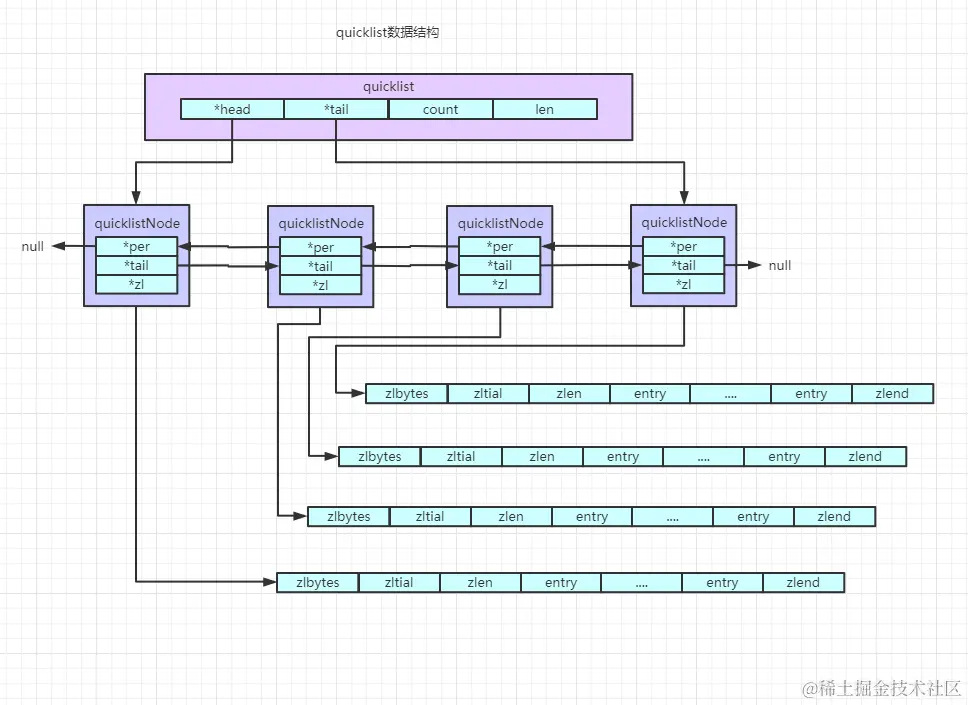Select *per in the rightmost quicklistNode
Screen dimensions: 968x705
point(683,246)
